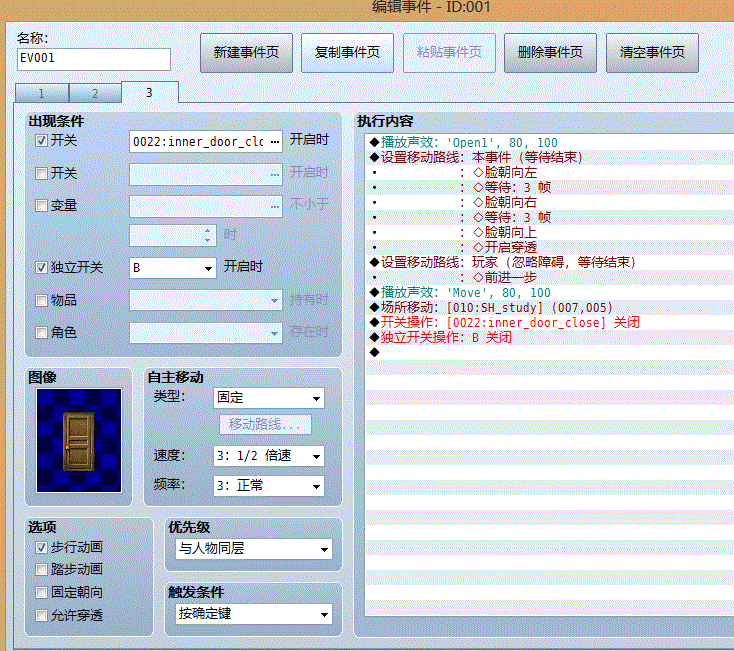
Task: Select the 前进一步 route line
Action: [550, 277]
